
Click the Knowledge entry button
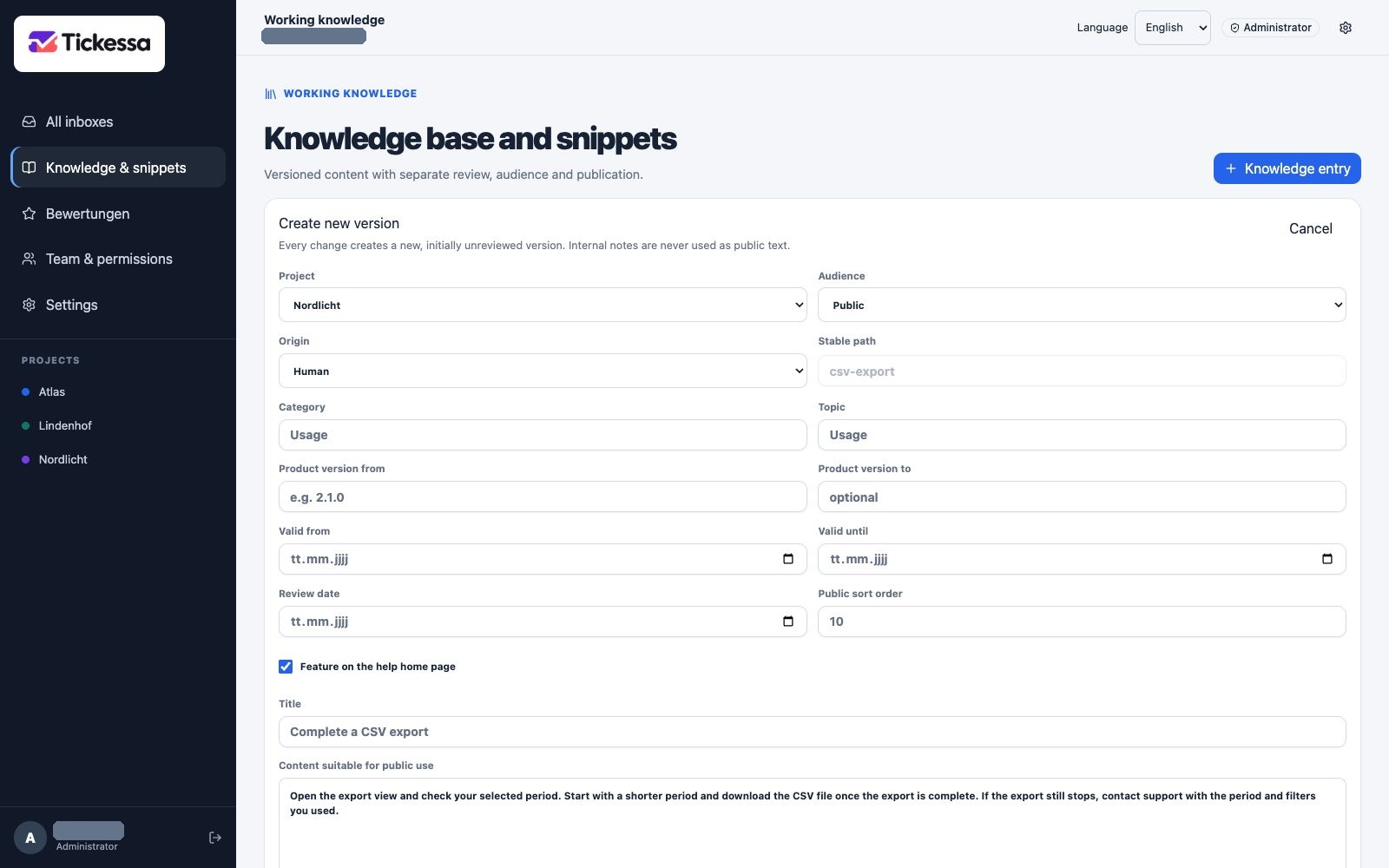click(1287, 168)
